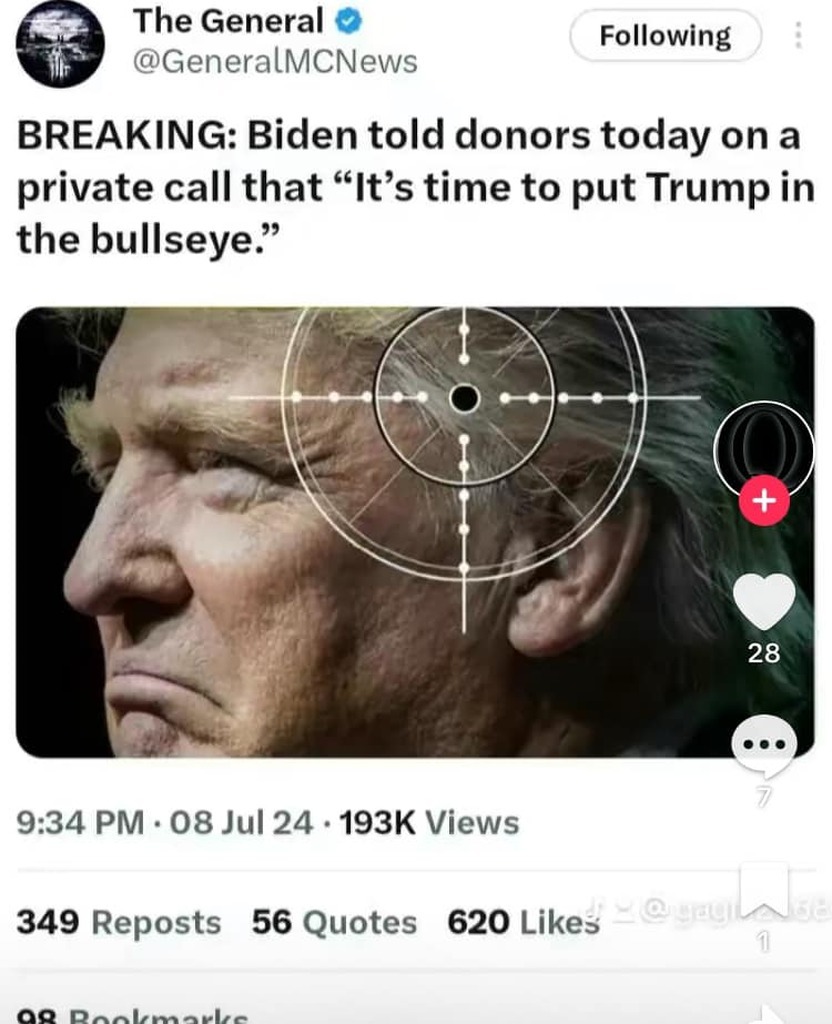832x1024 pixels.
Task: Open the 98 Bookmarks count
Action: click(132, 1016)
